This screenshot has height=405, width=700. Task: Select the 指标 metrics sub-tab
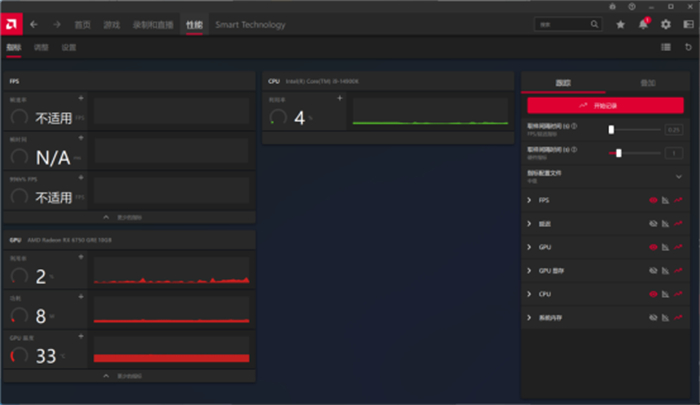click(x=14, y=47)
